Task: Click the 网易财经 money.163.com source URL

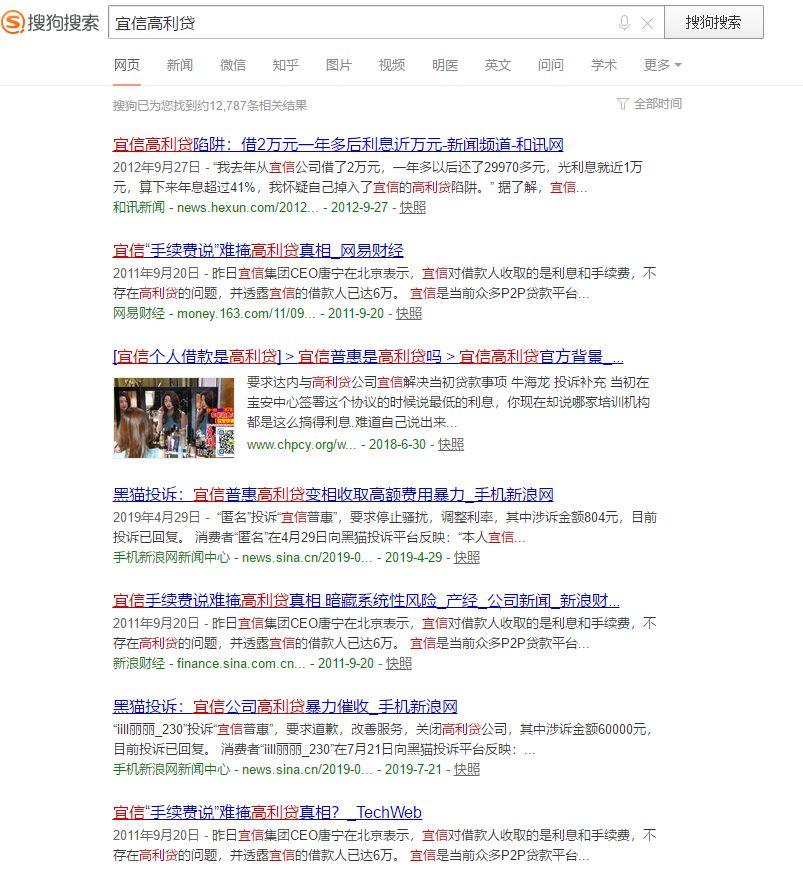Action: pyautogui.click(x=214, y=313)
